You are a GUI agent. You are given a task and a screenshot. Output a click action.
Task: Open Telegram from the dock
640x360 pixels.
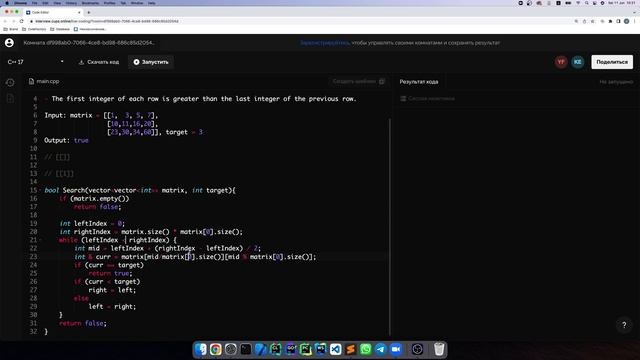click(380, 349)
